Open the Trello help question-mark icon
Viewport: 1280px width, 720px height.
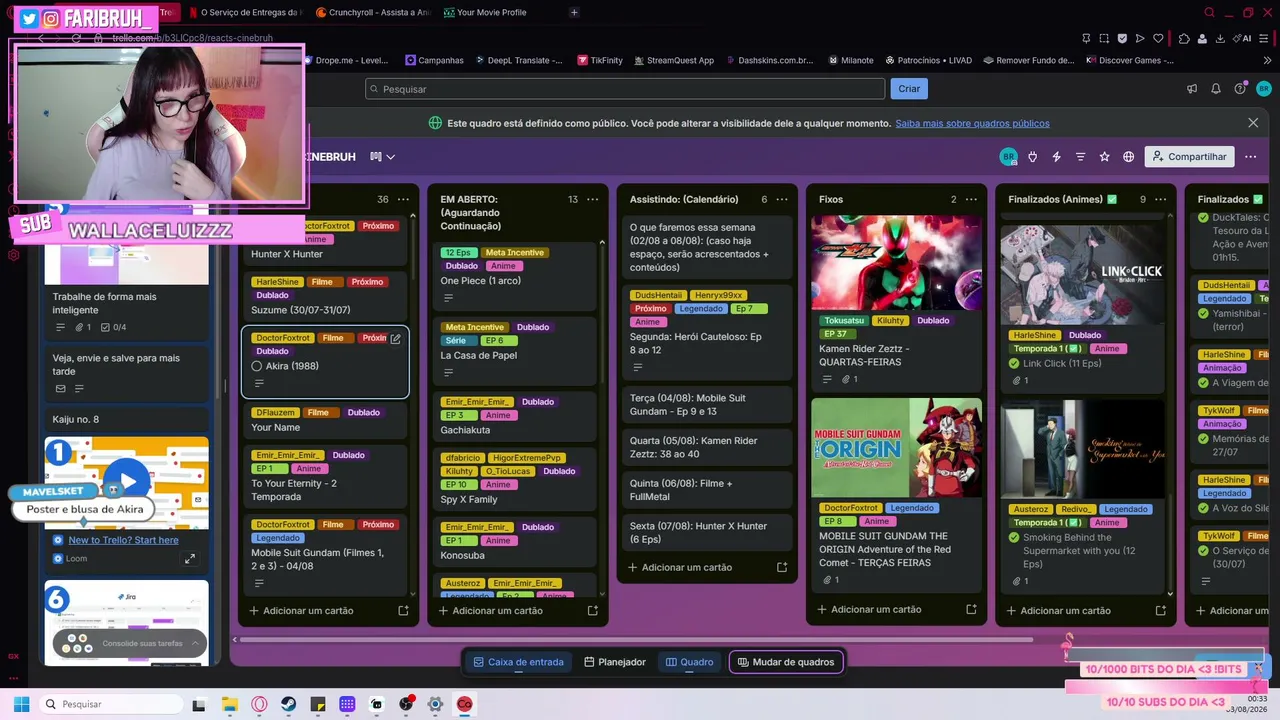click(x=1240, y=89)
